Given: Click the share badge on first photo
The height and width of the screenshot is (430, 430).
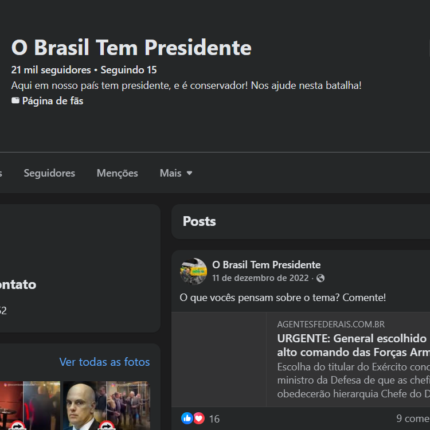Looking at the screenshot, I should [x=18, y=426].
